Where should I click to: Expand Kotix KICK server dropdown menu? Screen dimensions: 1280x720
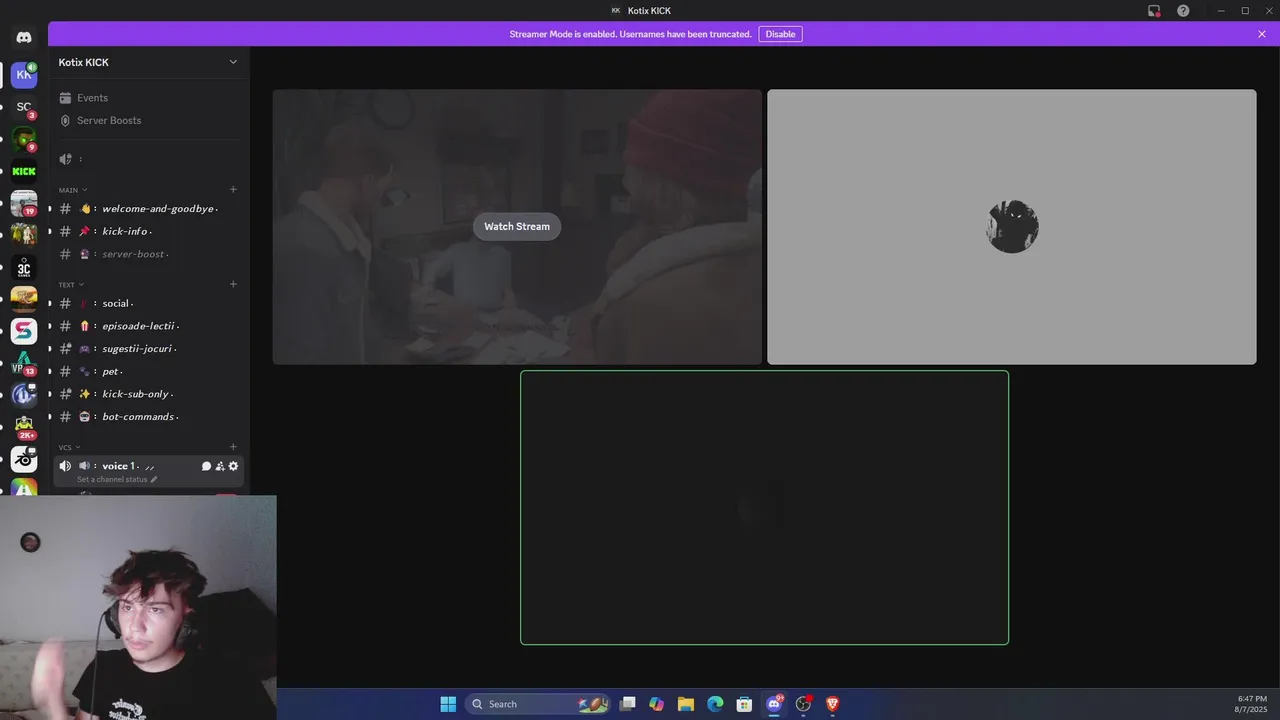click(233, 62)
